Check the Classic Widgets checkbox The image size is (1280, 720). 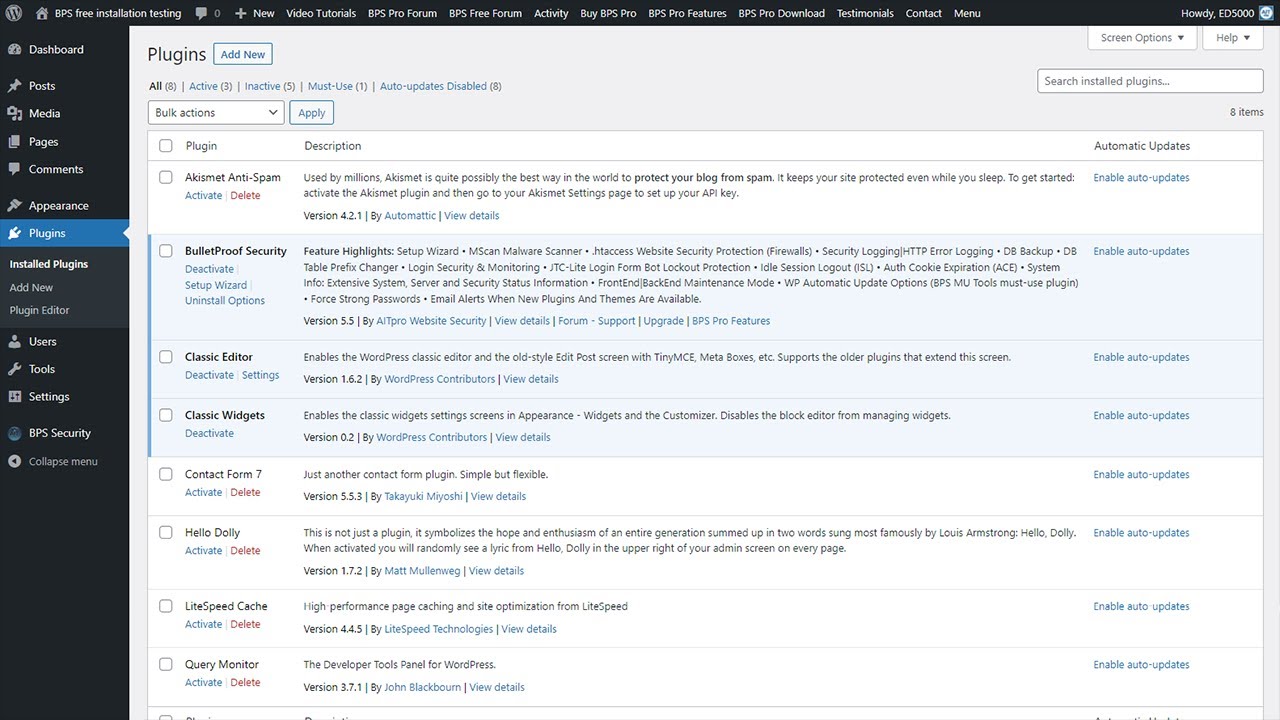point(166,415)
